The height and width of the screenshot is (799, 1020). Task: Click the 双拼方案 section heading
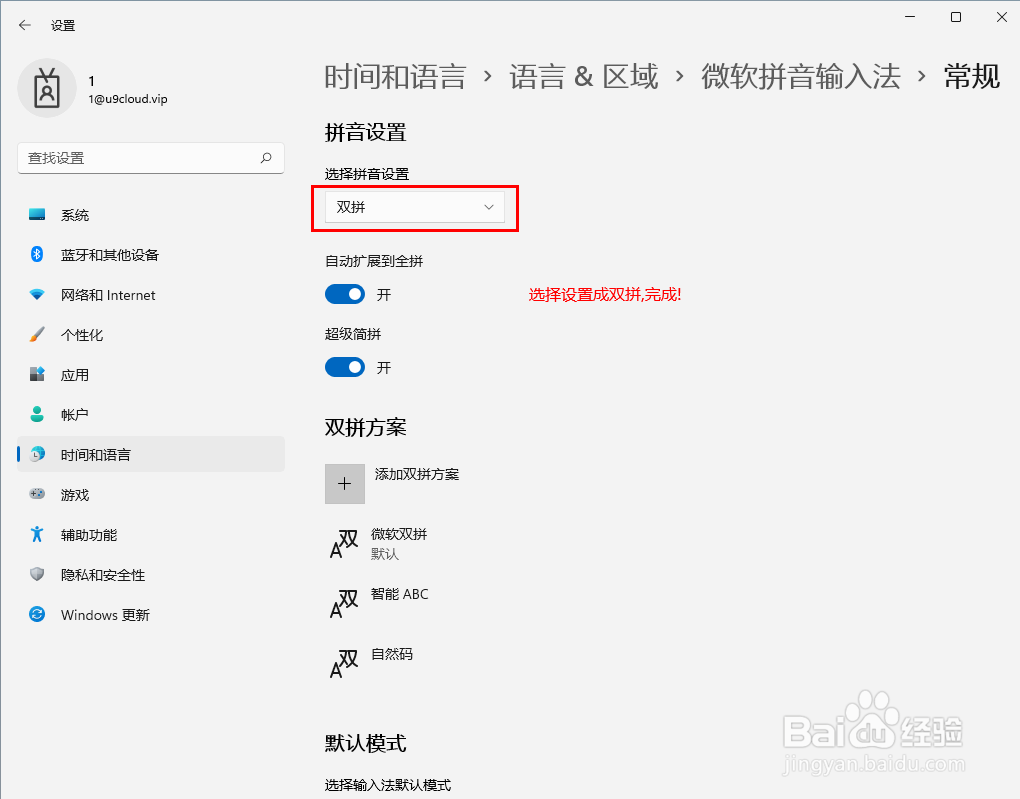(x=366, y=427)
